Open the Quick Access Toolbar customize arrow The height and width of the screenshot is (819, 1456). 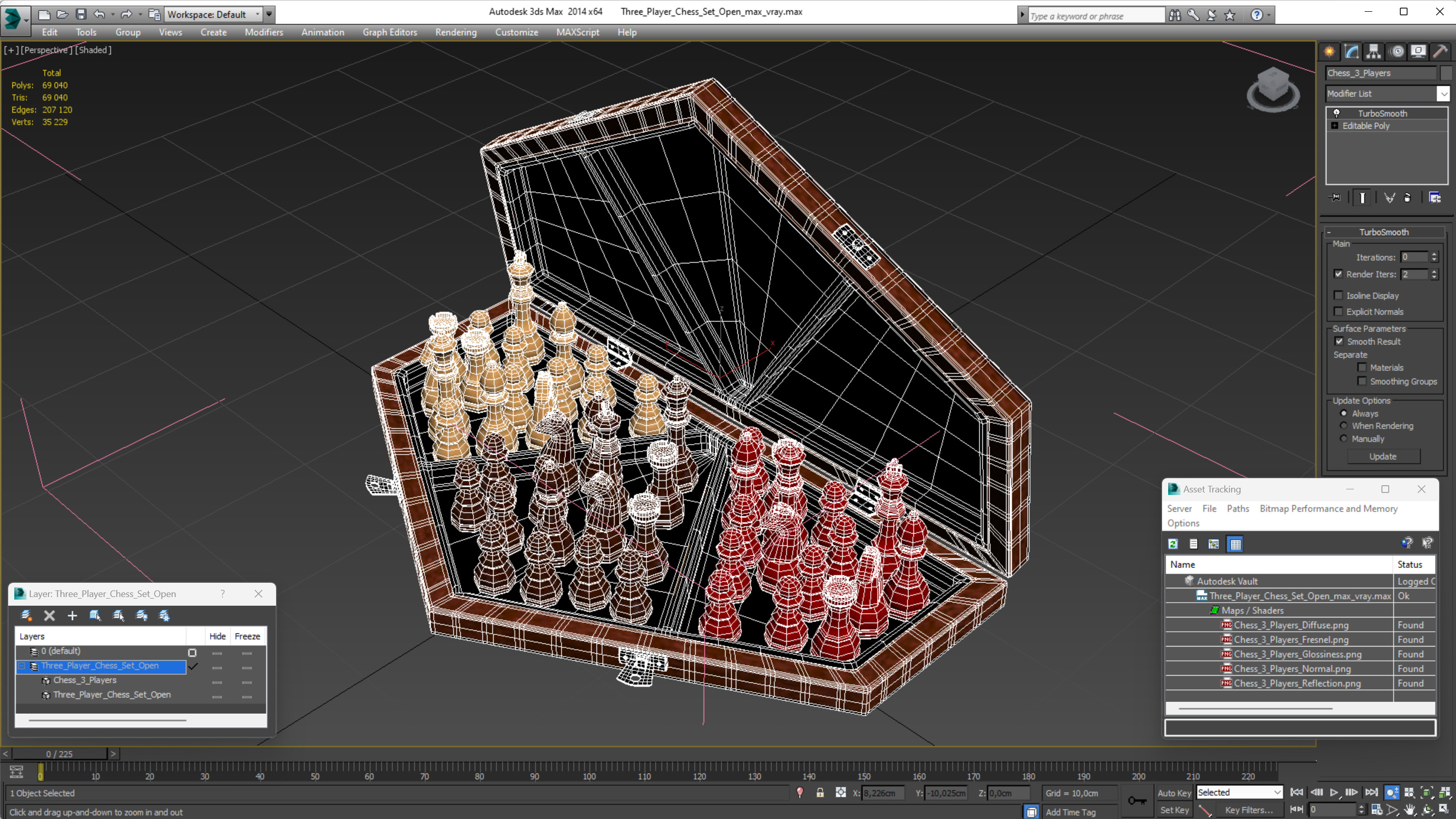click(x=269, y=14)
